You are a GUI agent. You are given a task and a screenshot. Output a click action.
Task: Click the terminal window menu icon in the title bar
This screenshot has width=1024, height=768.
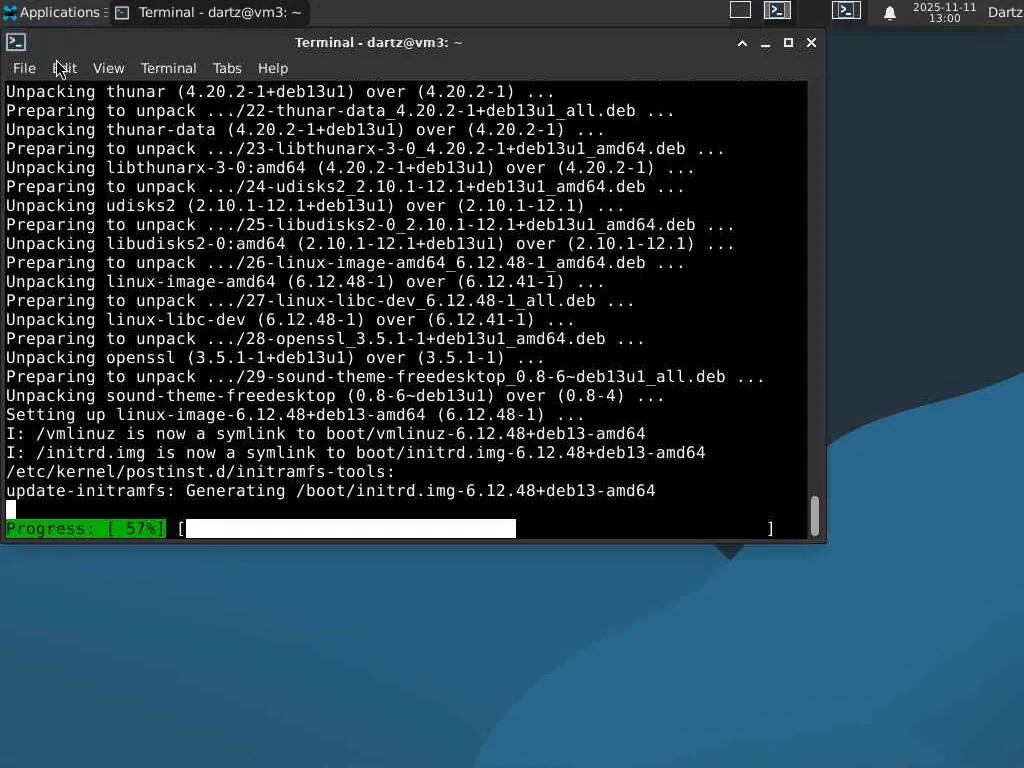pyautogui.click(x=16, y=42)
